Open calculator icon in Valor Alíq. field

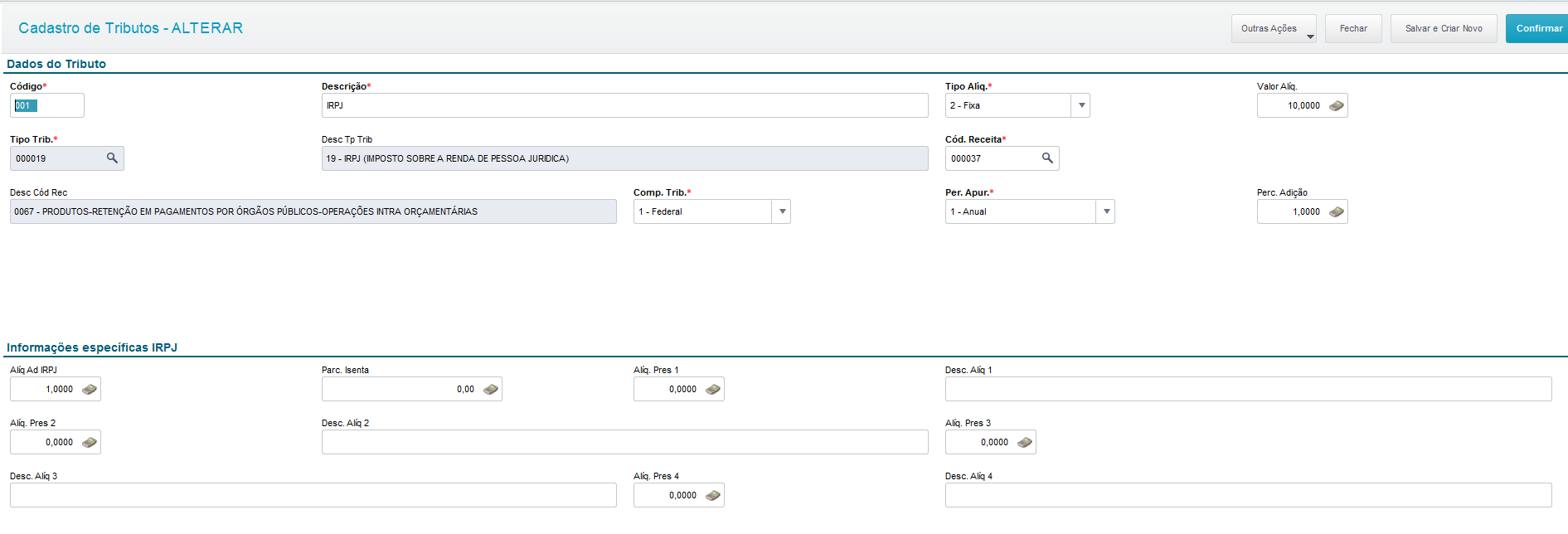coord(1336,106)
